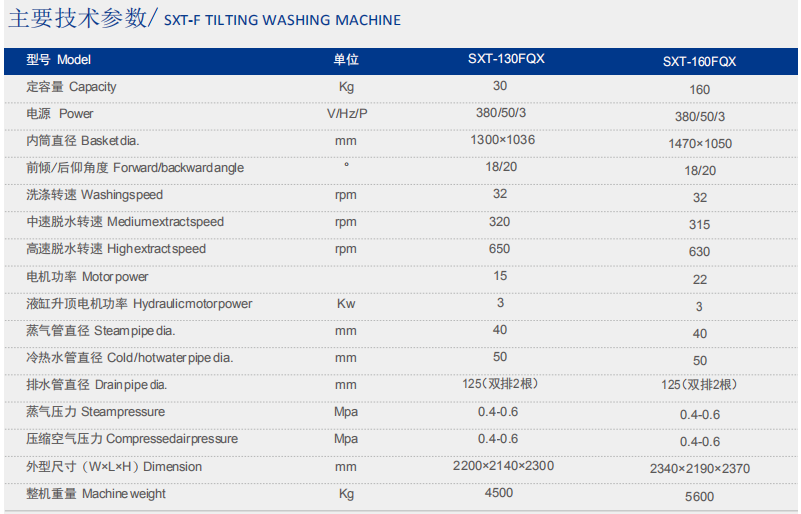Click the title 'SXT-F TILTING WASHING MACHINE'

[282, 20]
